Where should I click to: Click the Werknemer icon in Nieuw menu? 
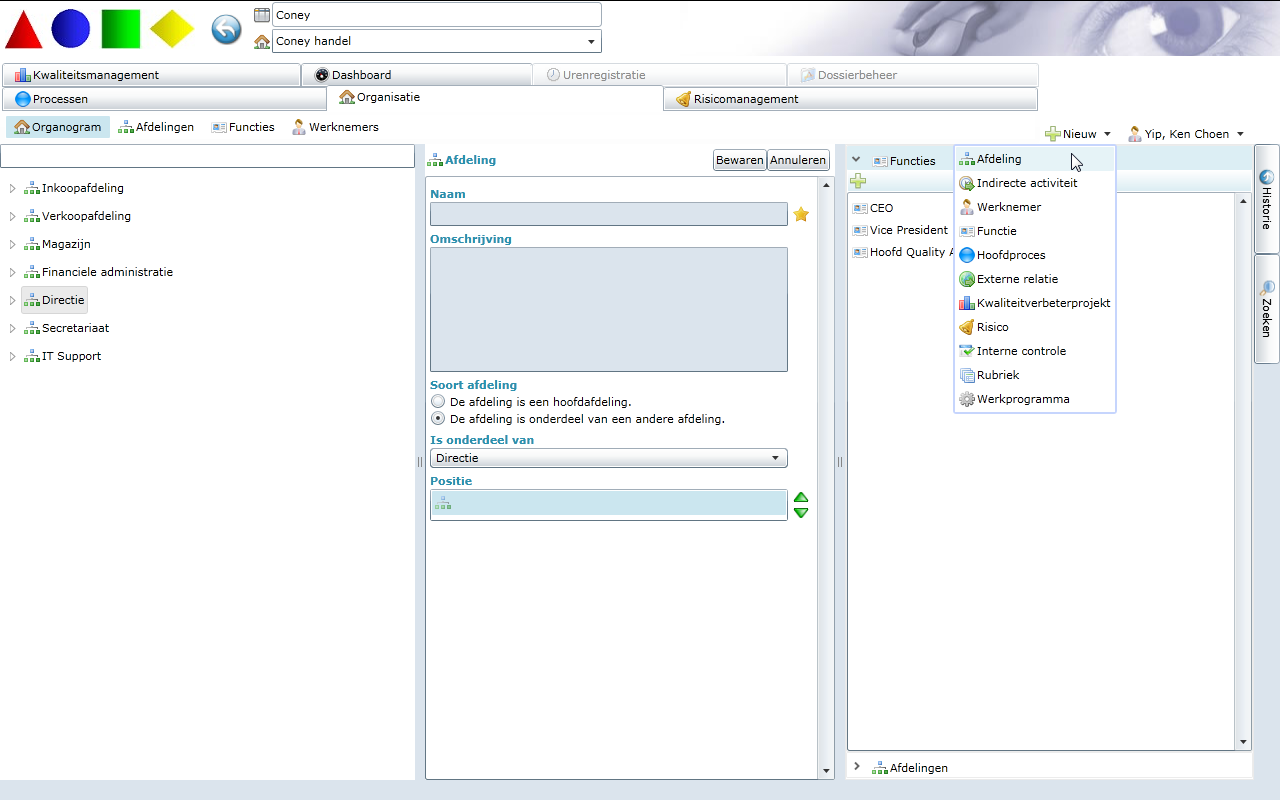pos(967,207)
